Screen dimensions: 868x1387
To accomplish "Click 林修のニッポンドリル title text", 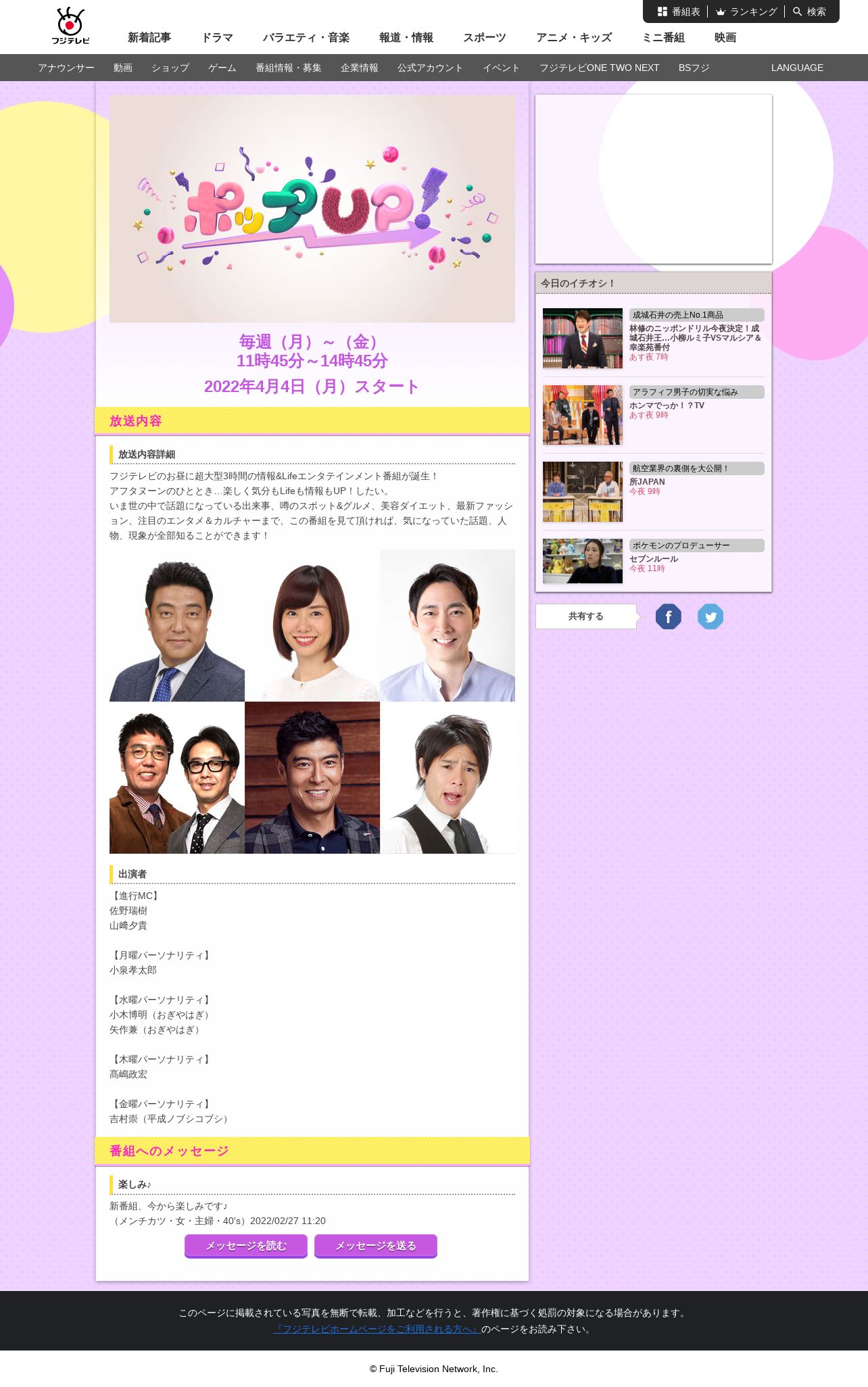I will click(695, 338).
